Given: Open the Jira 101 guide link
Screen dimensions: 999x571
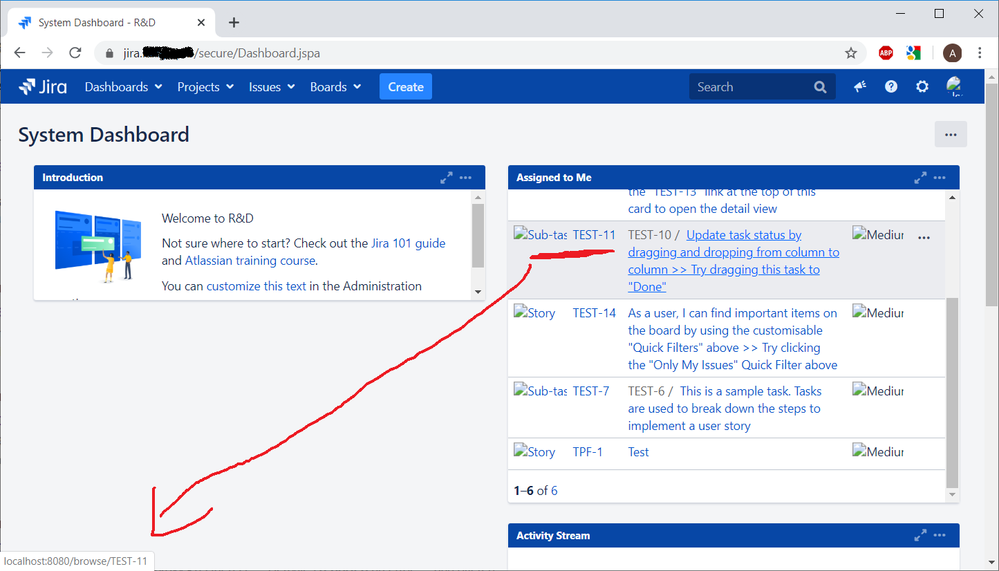Looking at the screenshot, I should (408, 243).
